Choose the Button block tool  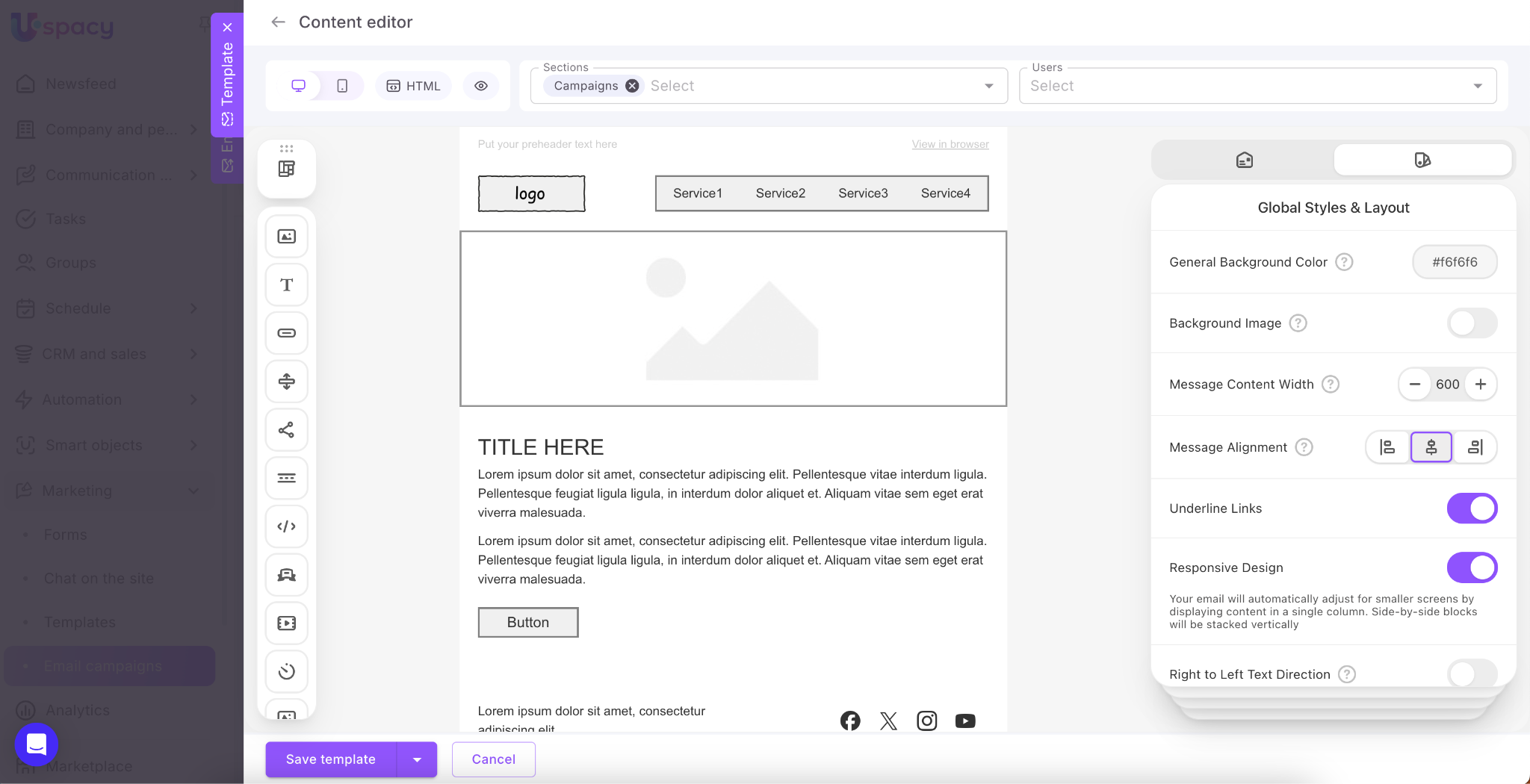(x=286, y=333)
